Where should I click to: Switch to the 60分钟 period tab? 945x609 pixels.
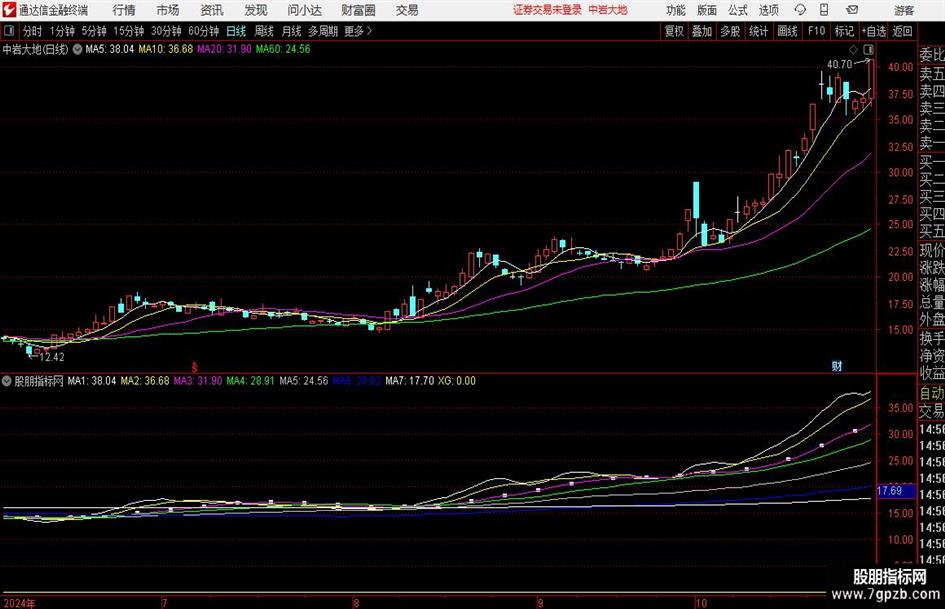pos(203,31)
